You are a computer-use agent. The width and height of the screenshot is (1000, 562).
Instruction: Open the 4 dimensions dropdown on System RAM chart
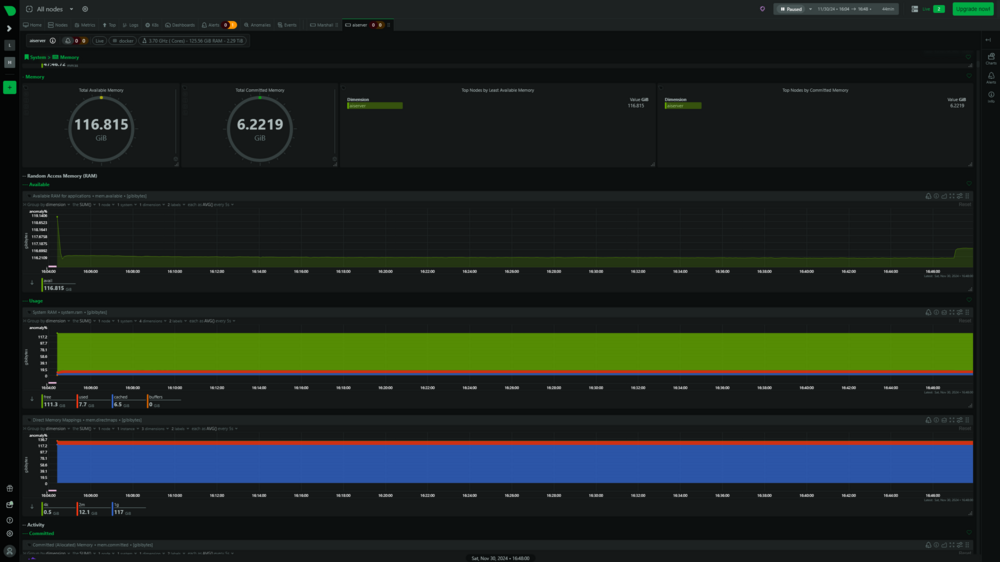pyautogui.click(x=152, y=322)
